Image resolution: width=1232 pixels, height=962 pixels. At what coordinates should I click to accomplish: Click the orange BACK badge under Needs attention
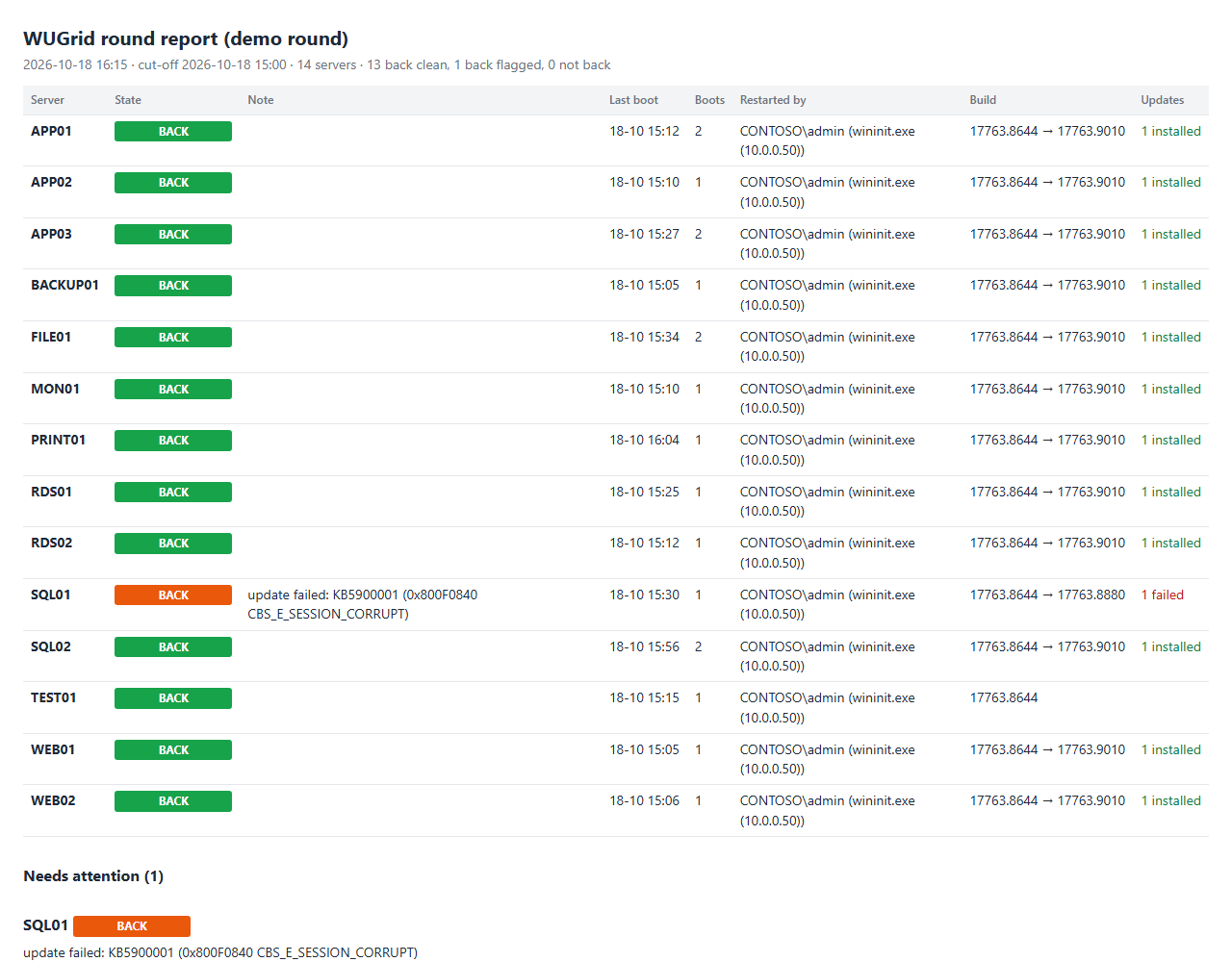coord(132,926)
